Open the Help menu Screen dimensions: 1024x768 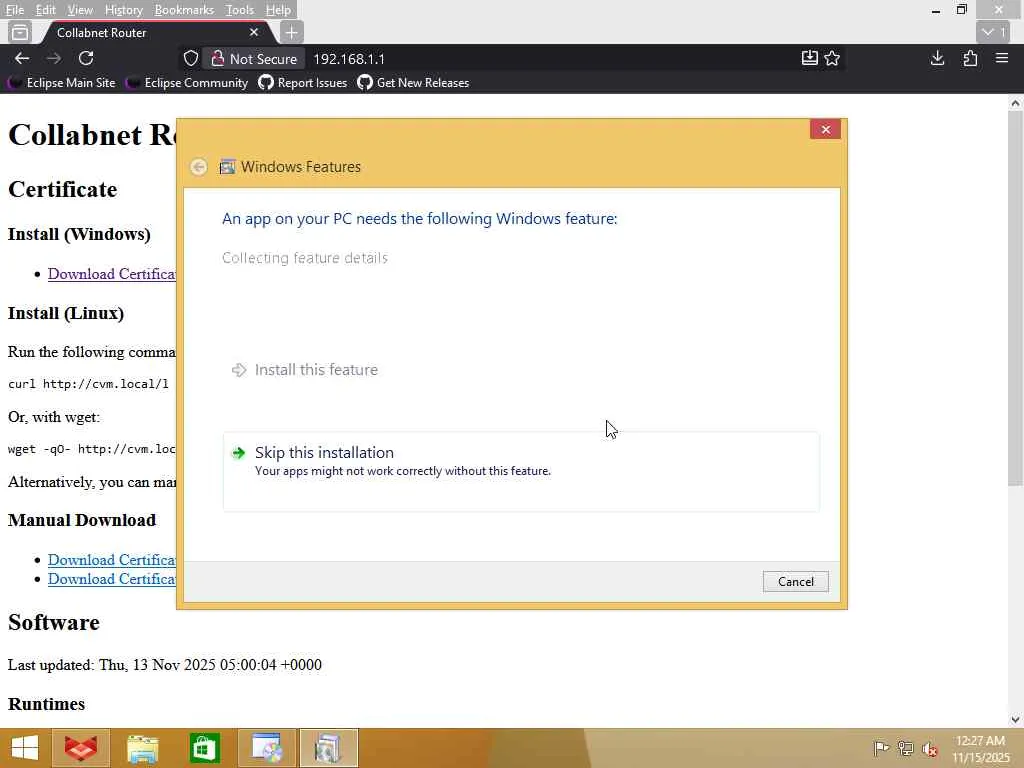point(278,10)
